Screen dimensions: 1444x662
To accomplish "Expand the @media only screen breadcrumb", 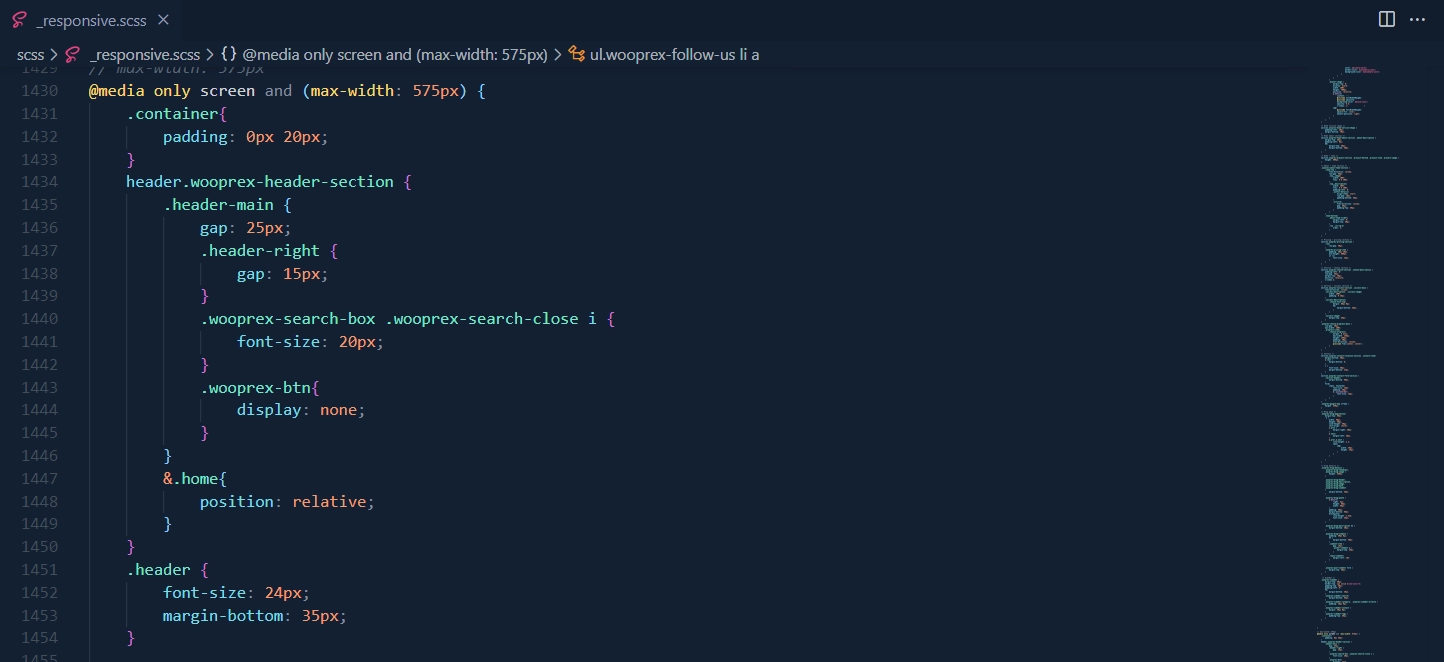I will point(395,55).
